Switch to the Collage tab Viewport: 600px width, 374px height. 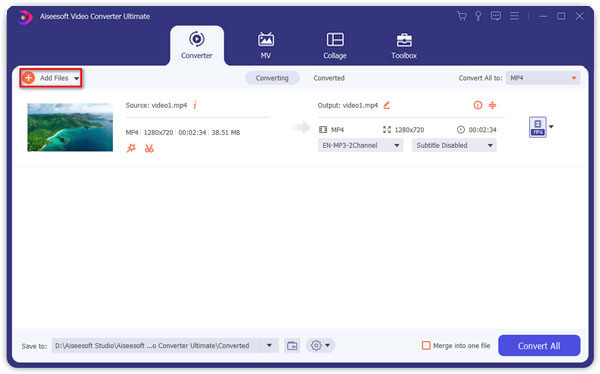[335, 45]
